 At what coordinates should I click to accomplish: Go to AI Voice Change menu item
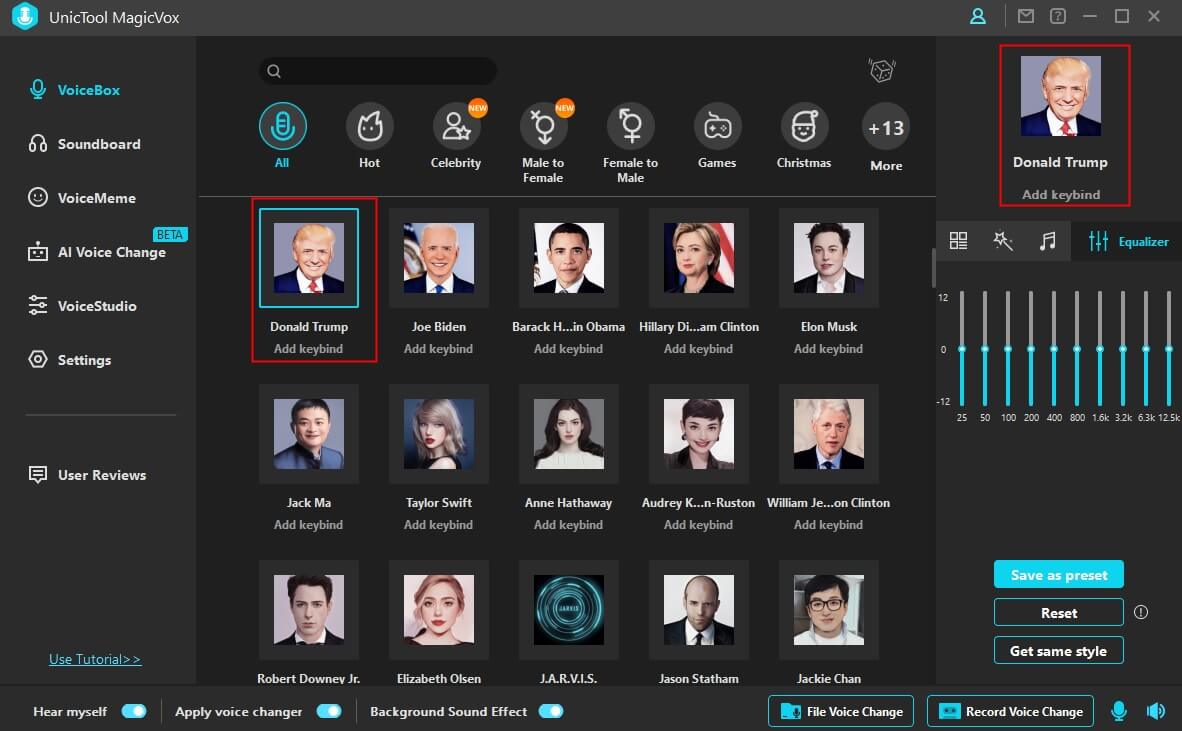pyautogui.click(x=111, y=252)
